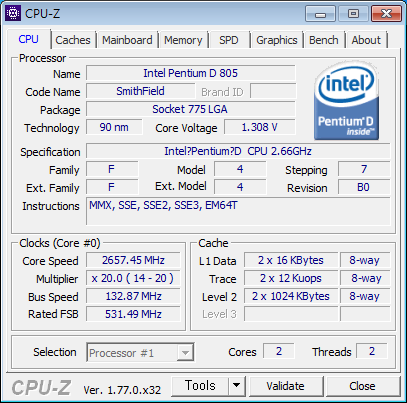The image size is (407, 403).
Task: Click the Core Voltage value '1.308 V'
Action: pyautogui.click(x=260, y=127)
